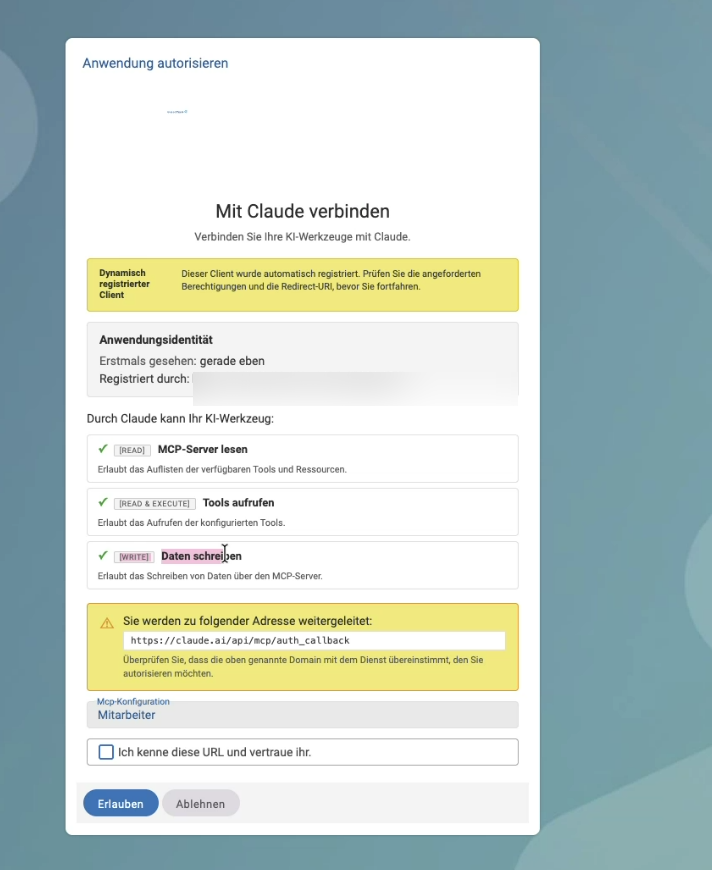
Task: Click the 'Anwendungsidentität' heading
Action: point(156,340)
